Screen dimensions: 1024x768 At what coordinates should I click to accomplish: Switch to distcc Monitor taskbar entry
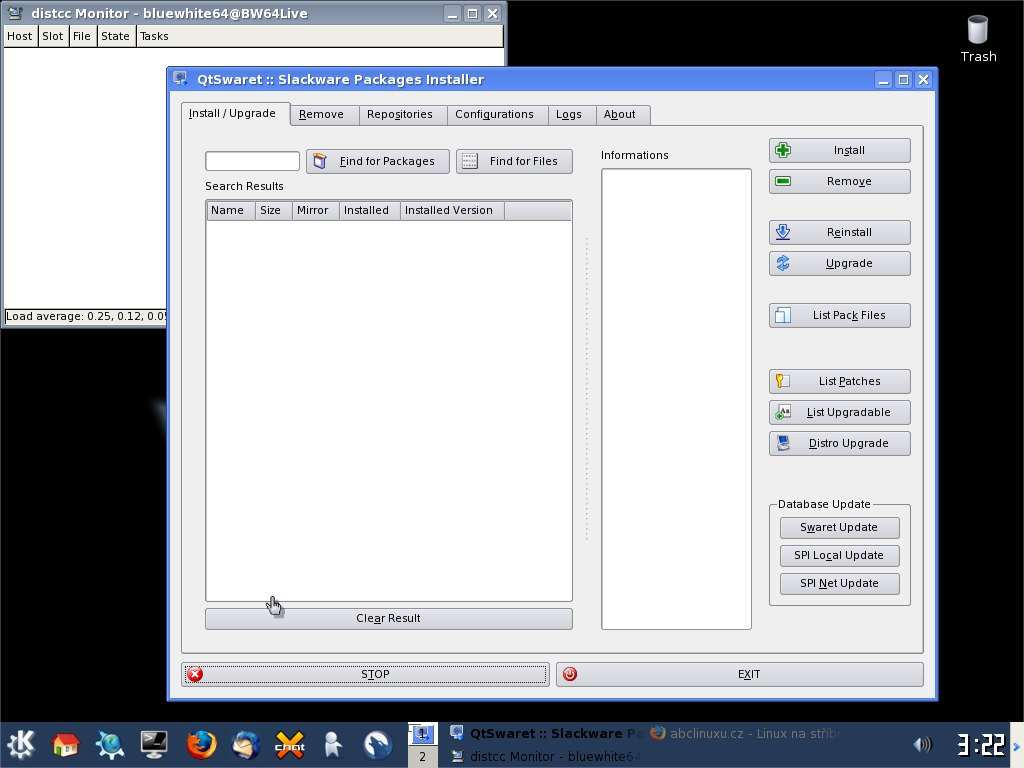(x=546, y=756)
